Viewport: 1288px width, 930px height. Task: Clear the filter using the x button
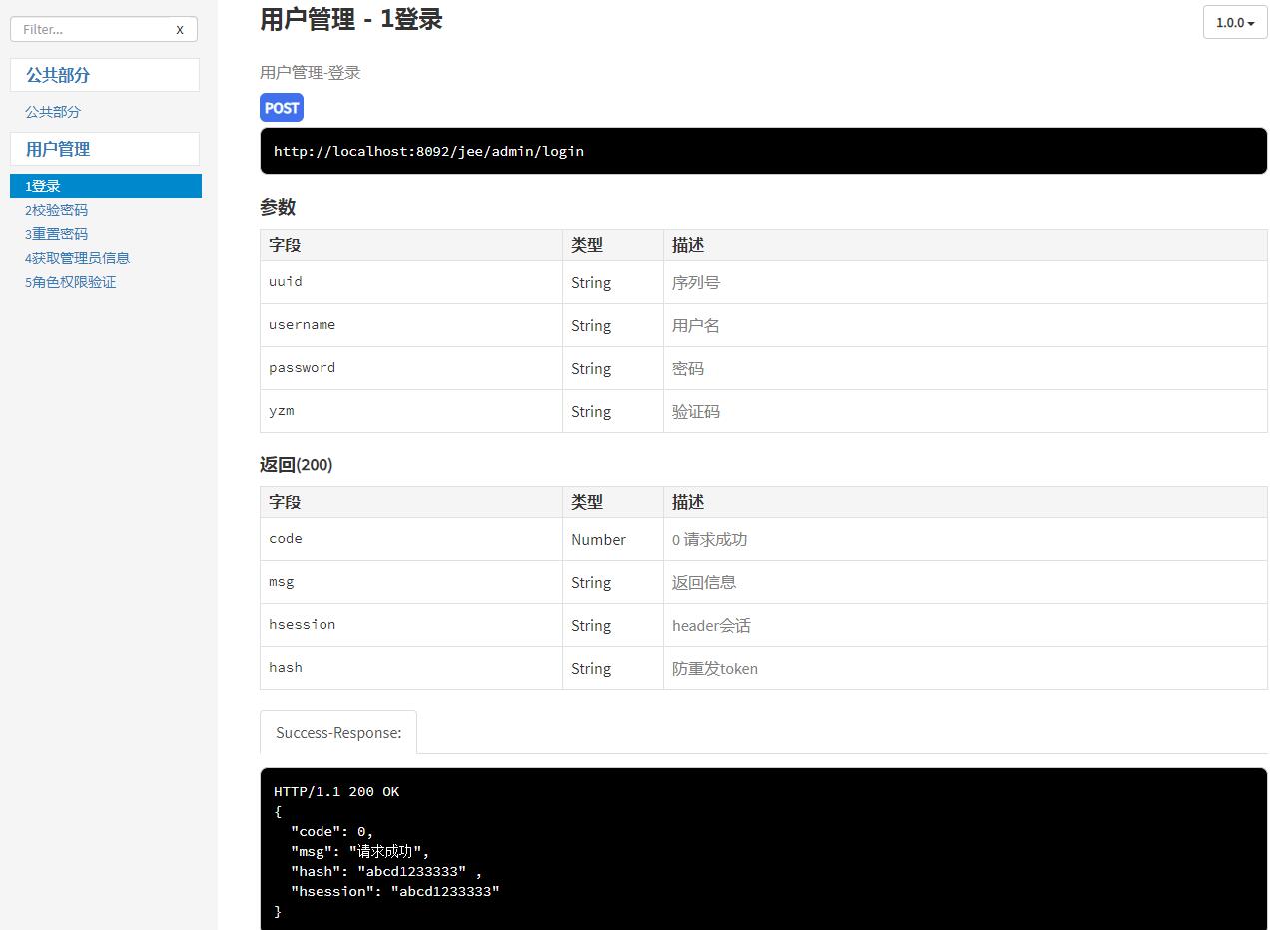(x=180, y=30)
